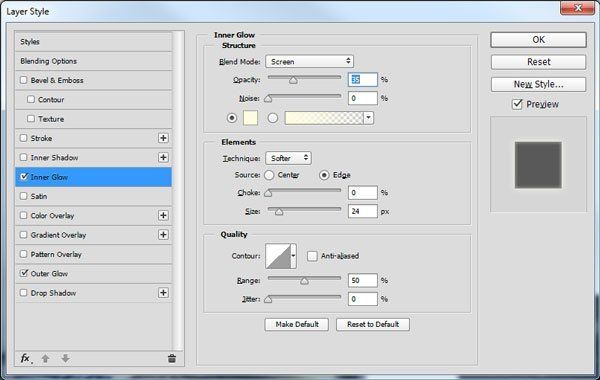Click the Range percent input field
The image size is (600, 380).
pyautogui.click(x=363, y=280)
